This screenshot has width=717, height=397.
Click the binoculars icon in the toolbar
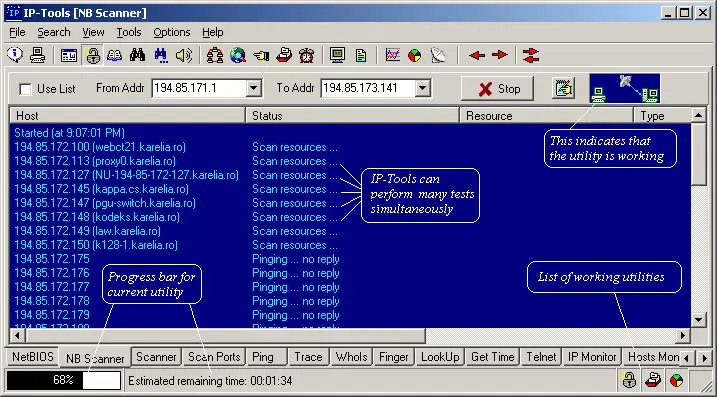(137, 55)
